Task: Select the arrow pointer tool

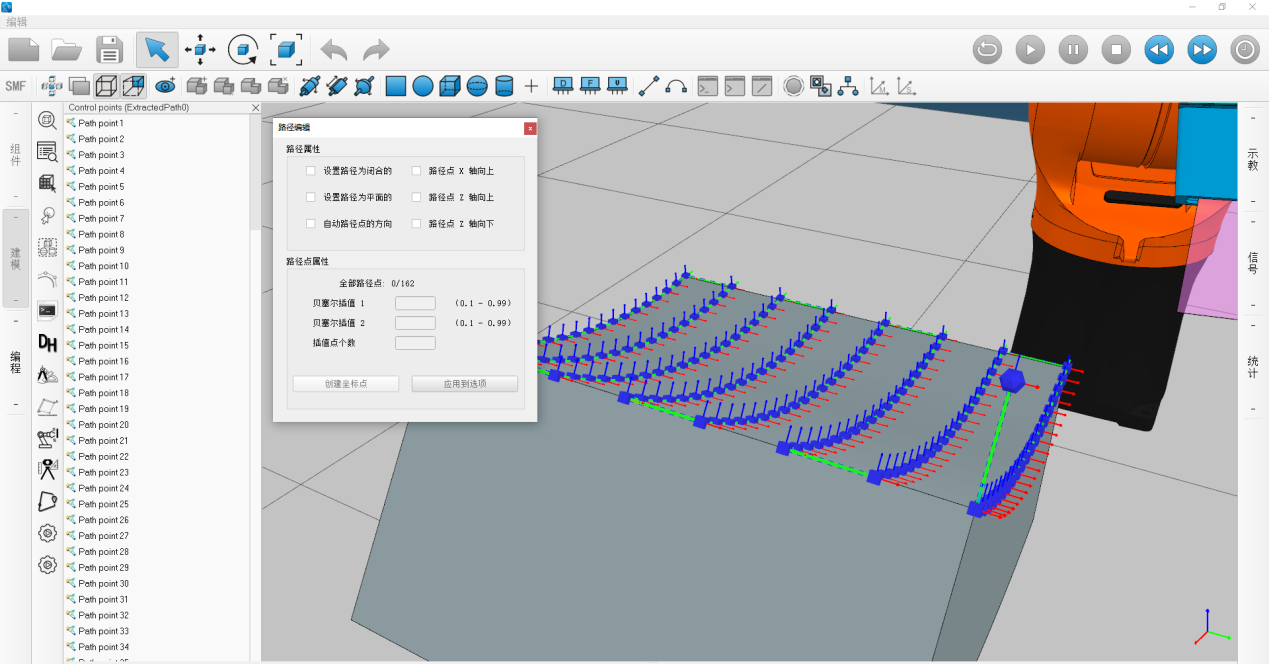Action: 157,49
